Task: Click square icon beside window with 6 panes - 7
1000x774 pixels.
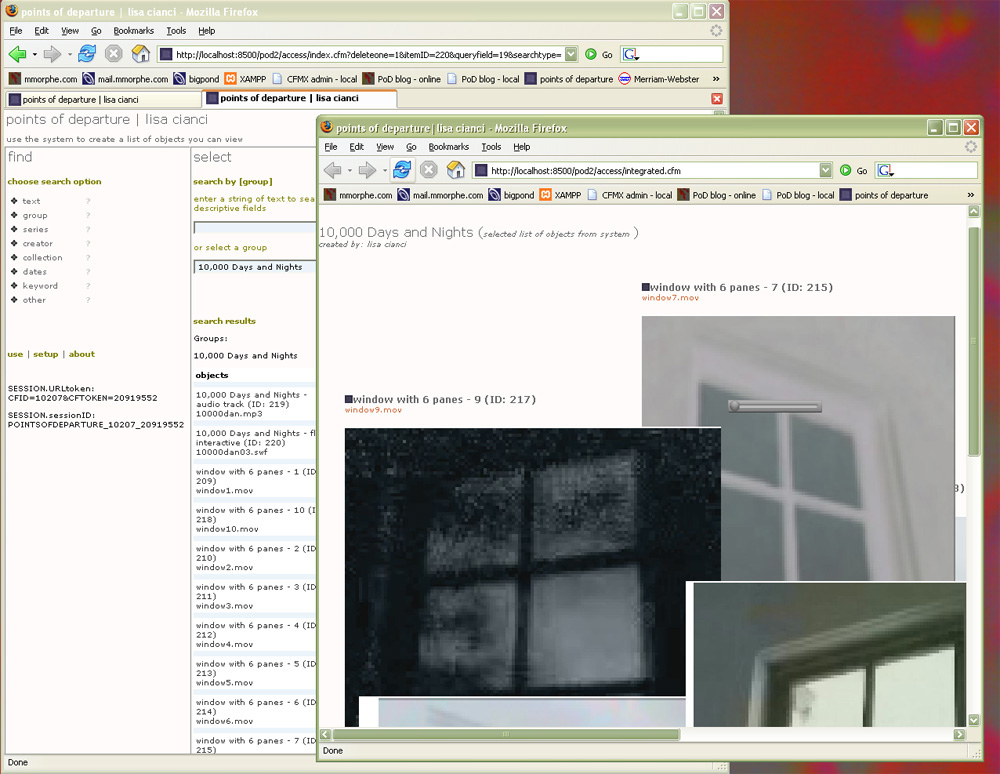Action: [x=645, y=288]
